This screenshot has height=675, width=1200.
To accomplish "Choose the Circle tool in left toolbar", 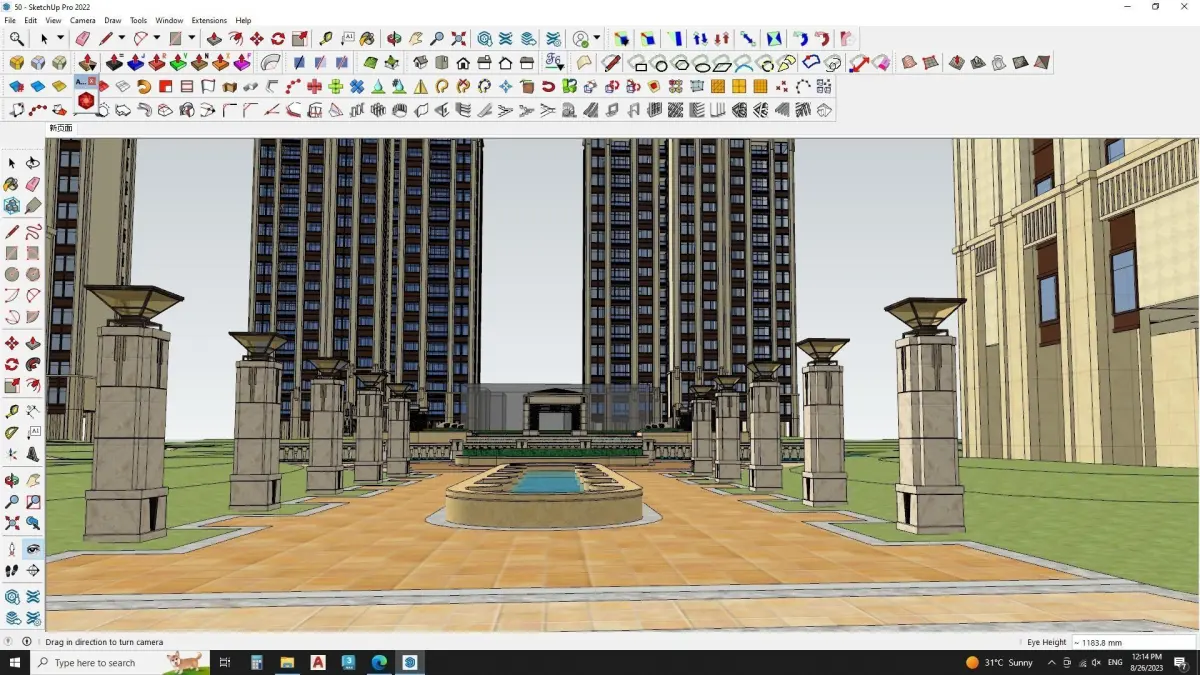I will [12, 274].
